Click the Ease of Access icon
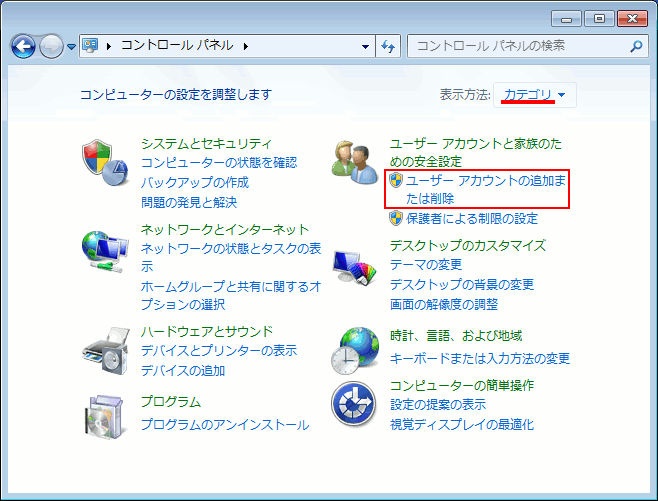 (x=354, y=404)
